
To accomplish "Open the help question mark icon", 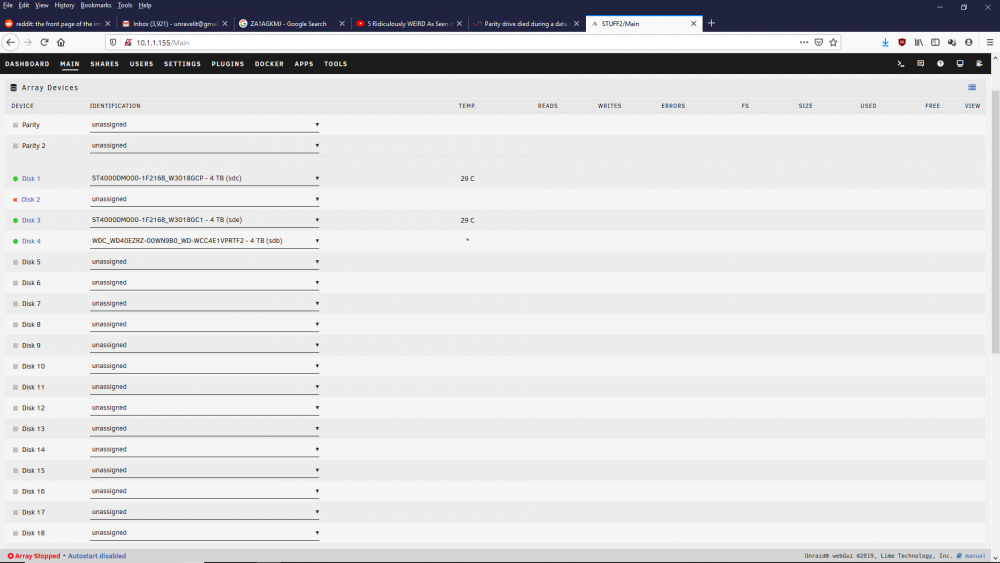I will click(x=940, y=64).
